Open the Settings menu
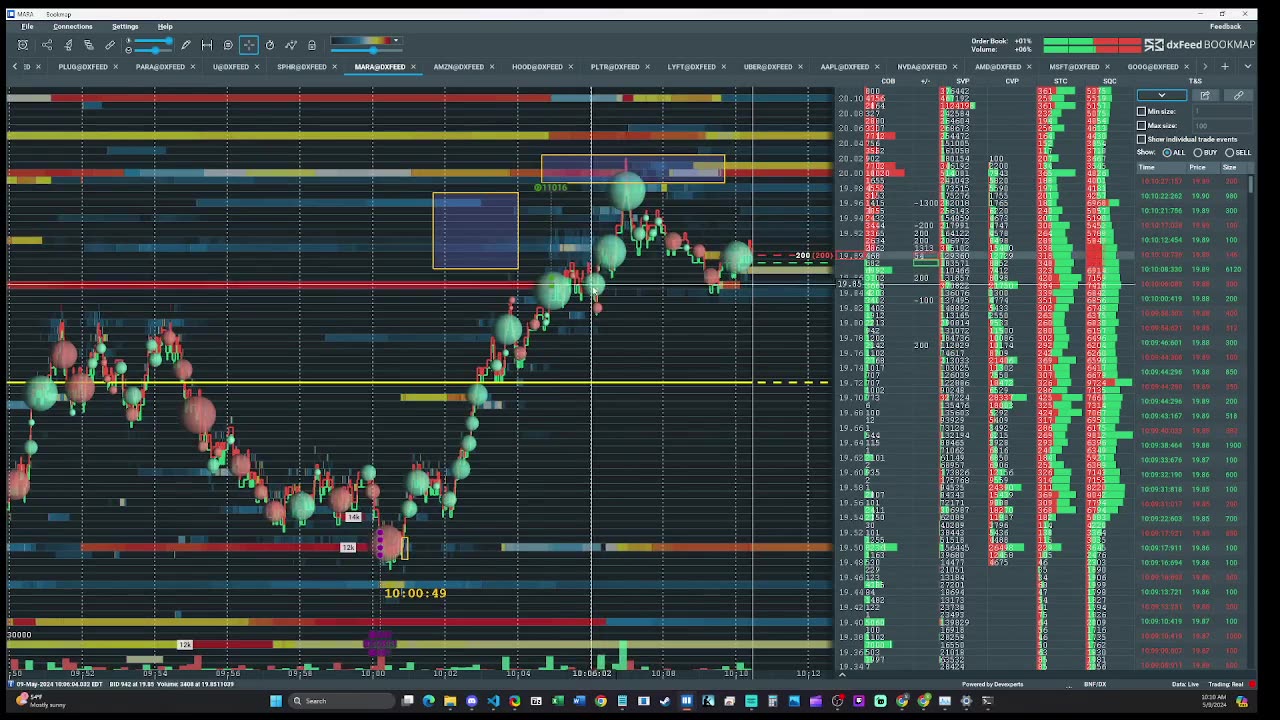 click(125, 27)
